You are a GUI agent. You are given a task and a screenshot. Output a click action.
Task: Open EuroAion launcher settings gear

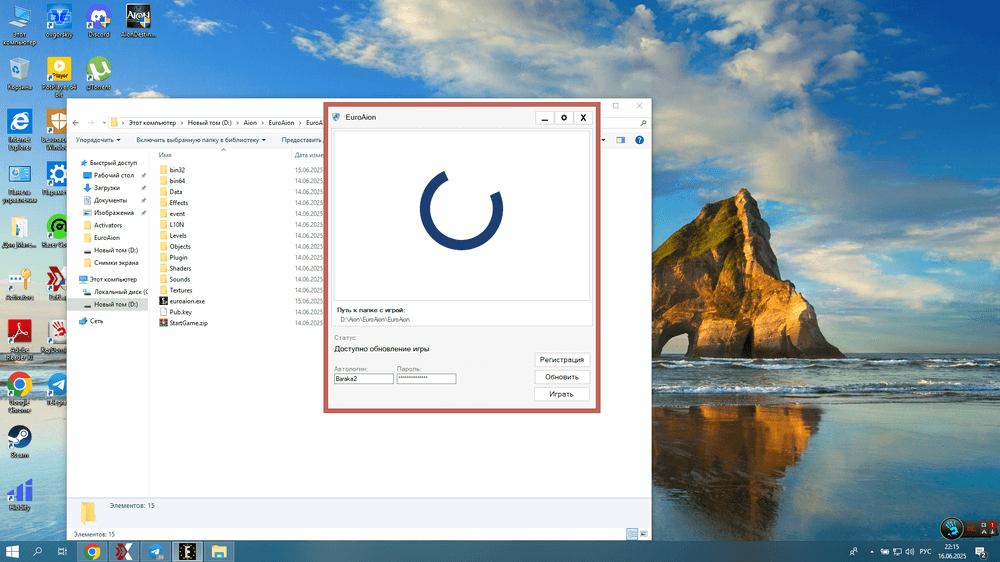pos(564,118)
